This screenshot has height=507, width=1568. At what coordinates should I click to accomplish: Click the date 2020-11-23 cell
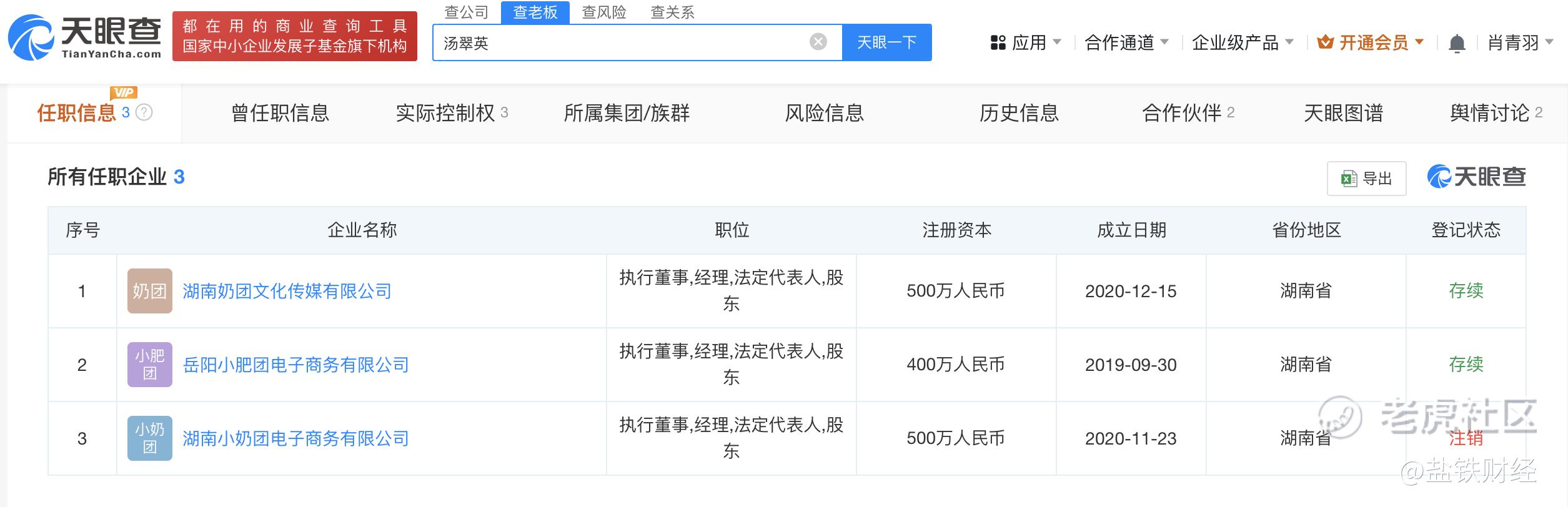tap(1131, 438)
